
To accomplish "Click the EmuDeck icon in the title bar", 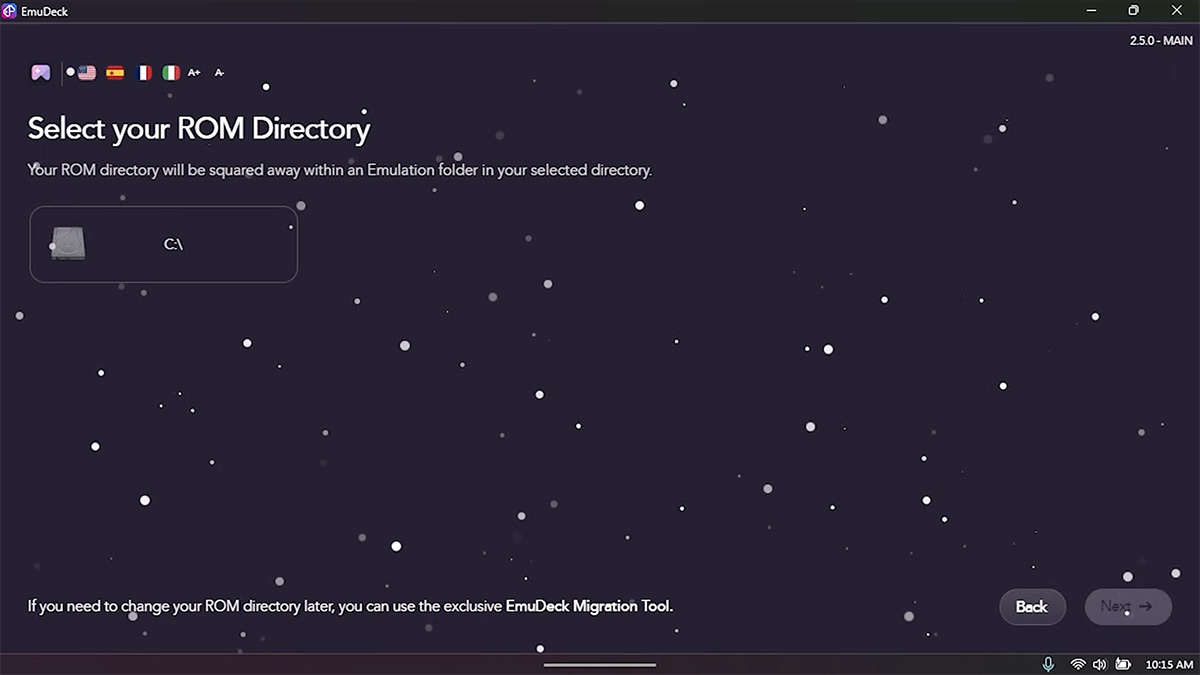I will (9, 11).
